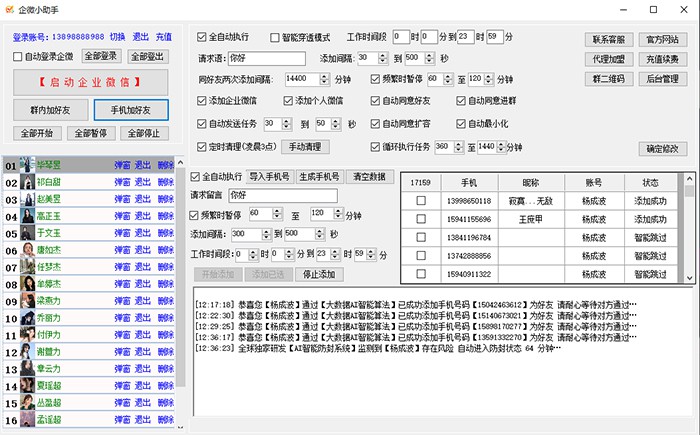Check the box for phone 15941155696

pyautogui.click(x=421, y=219)
